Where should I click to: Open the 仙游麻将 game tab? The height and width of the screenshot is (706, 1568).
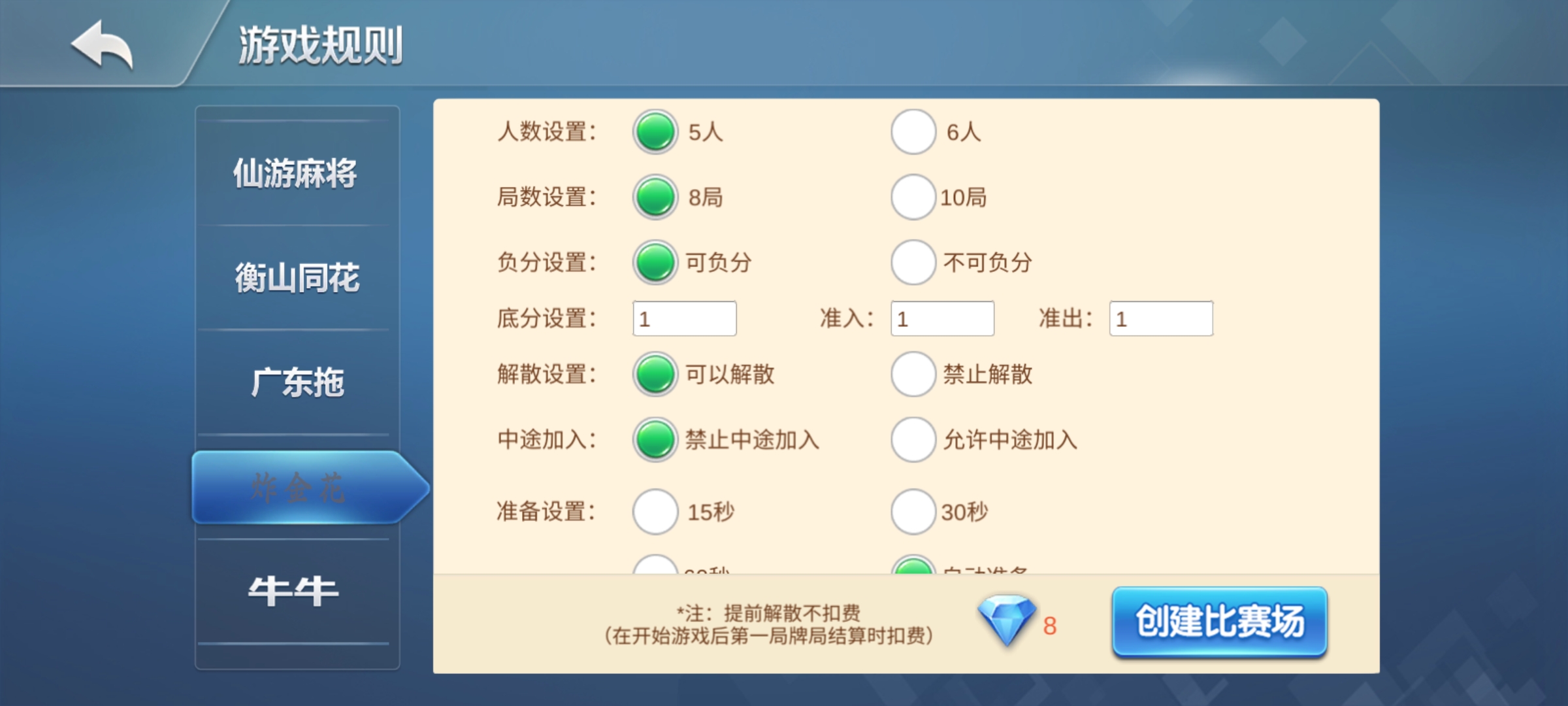point(295,174)
